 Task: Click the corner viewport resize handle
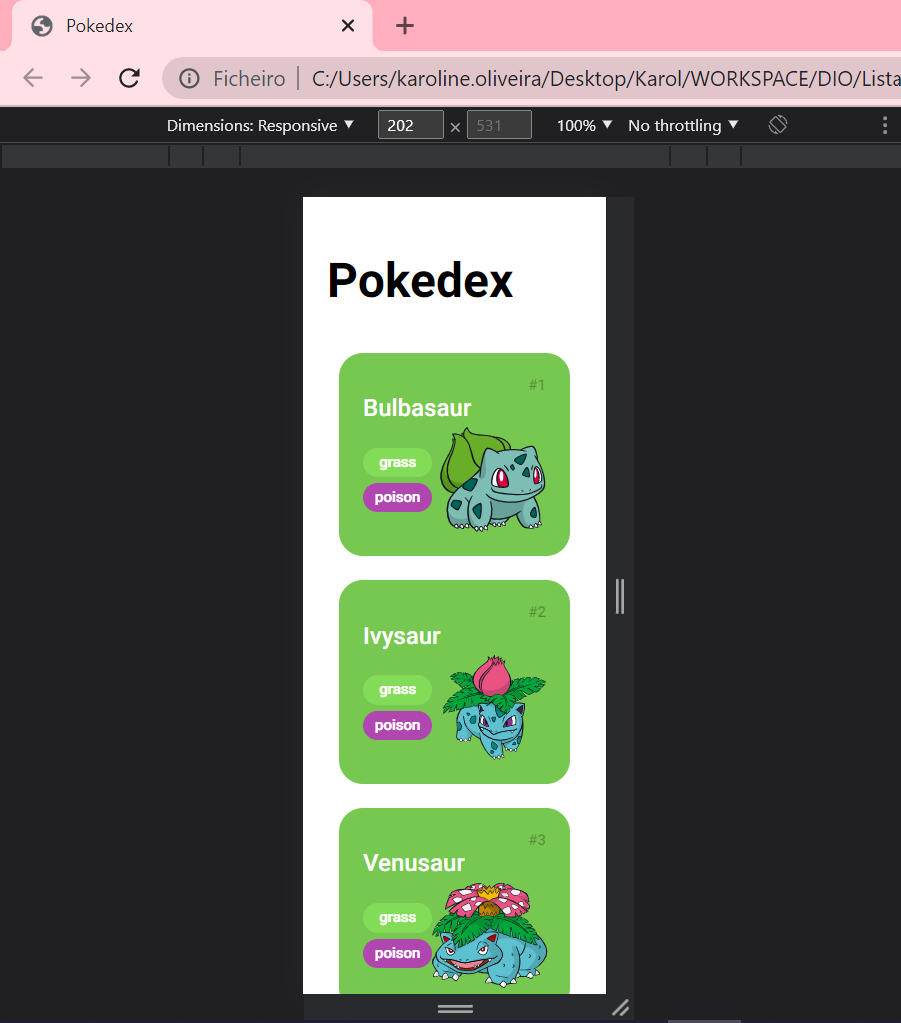620,1008
